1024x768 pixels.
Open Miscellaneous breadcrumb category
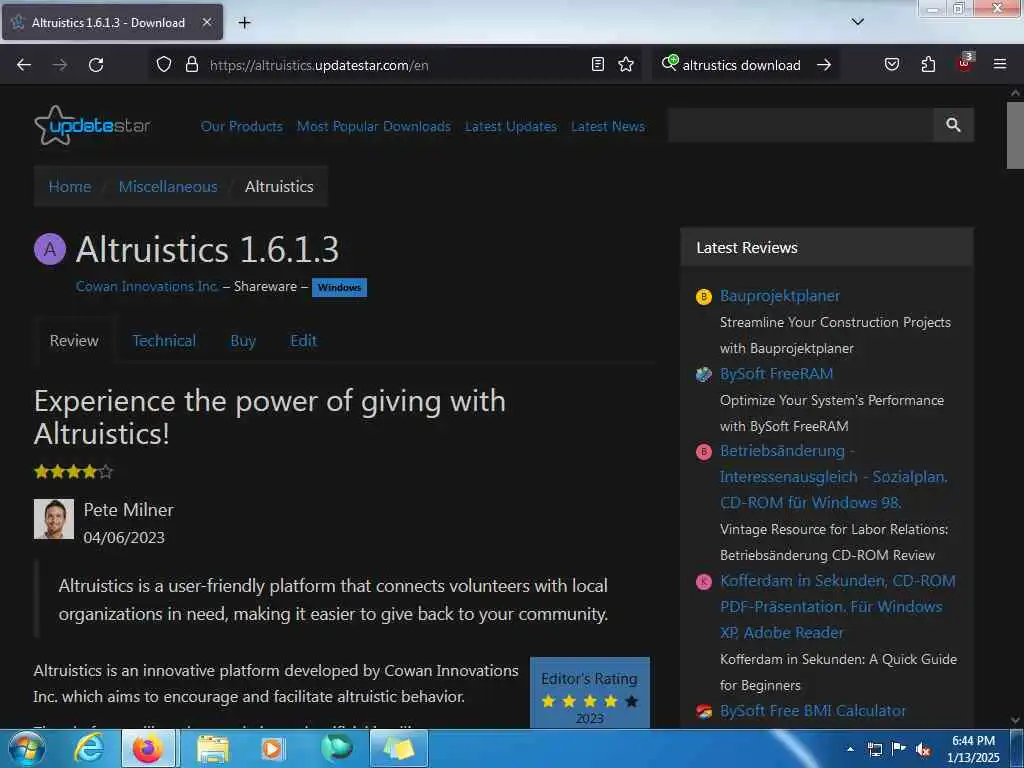tap(168, 186)
